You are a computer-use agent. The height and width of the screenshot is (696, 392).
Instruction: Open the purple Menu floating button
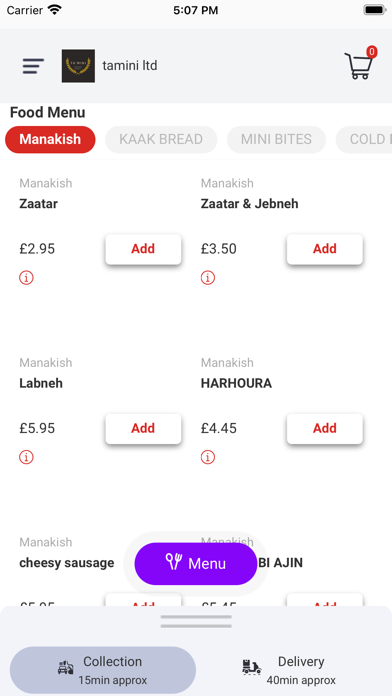coord(196,564)
